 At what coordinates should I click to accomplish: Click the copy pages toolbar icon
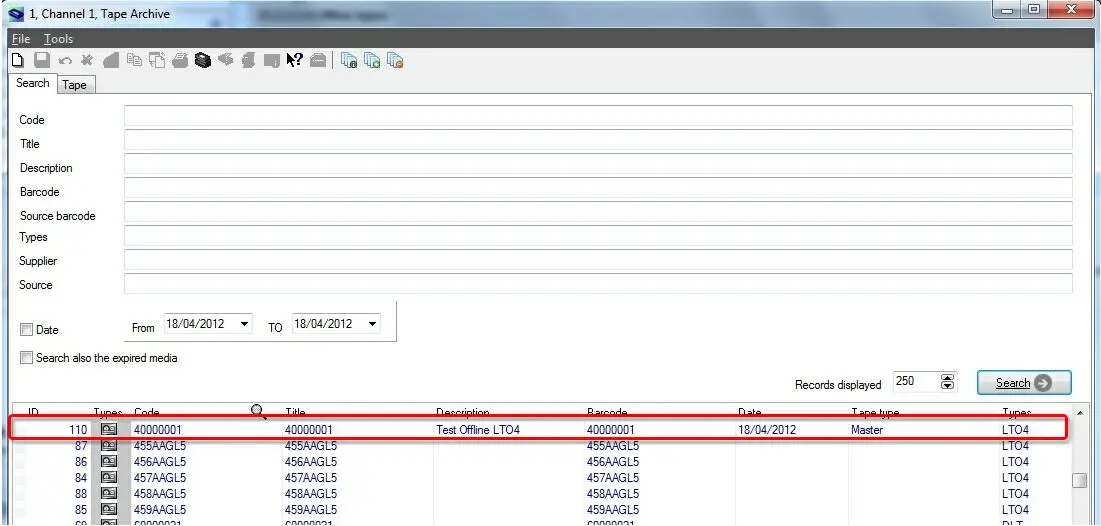click(x=134, y=61)
